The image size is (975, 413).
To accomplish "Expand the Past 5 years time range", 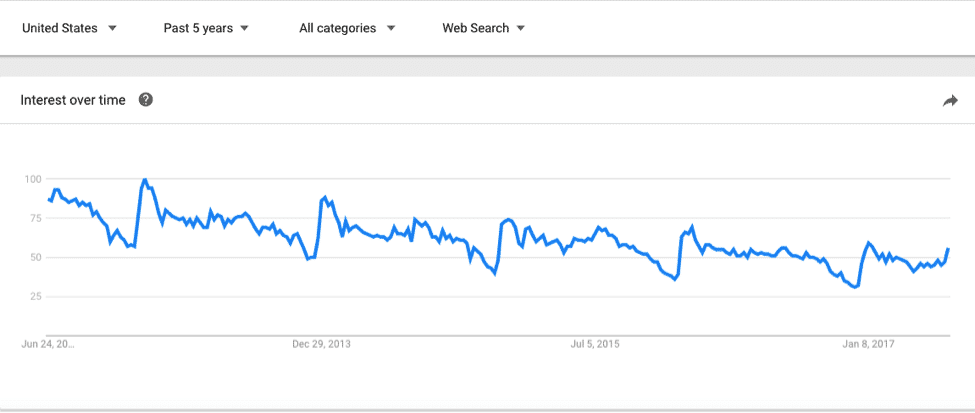I will click(206, 28).
